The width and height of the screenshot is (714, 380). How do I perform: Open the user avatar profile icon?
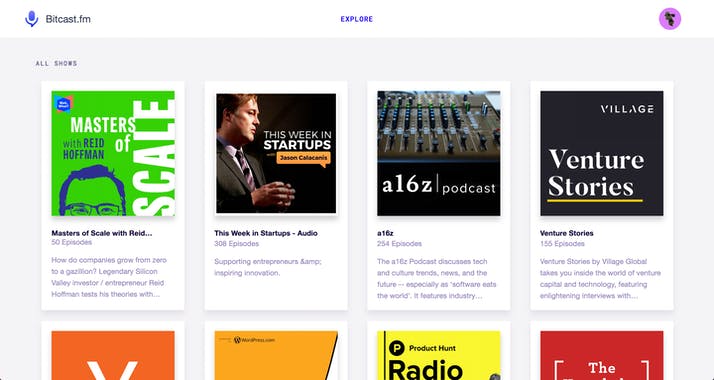[x=670, y=19]
